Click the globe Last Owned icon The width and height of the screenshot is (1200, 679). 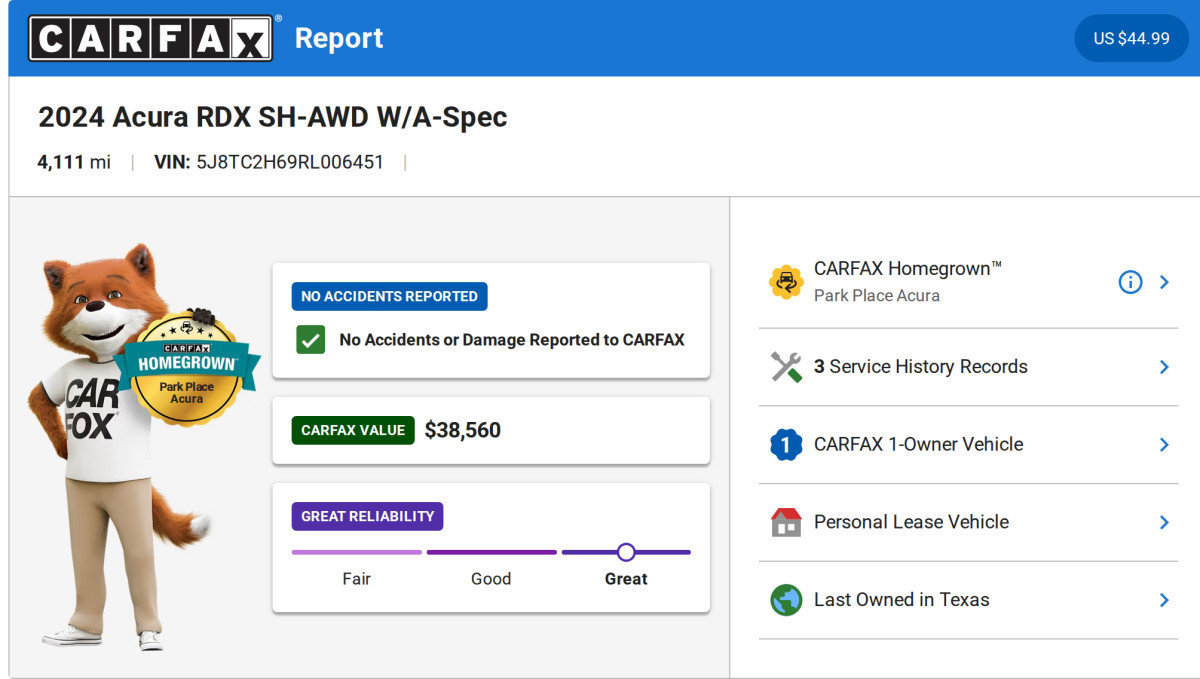(786, 600)
